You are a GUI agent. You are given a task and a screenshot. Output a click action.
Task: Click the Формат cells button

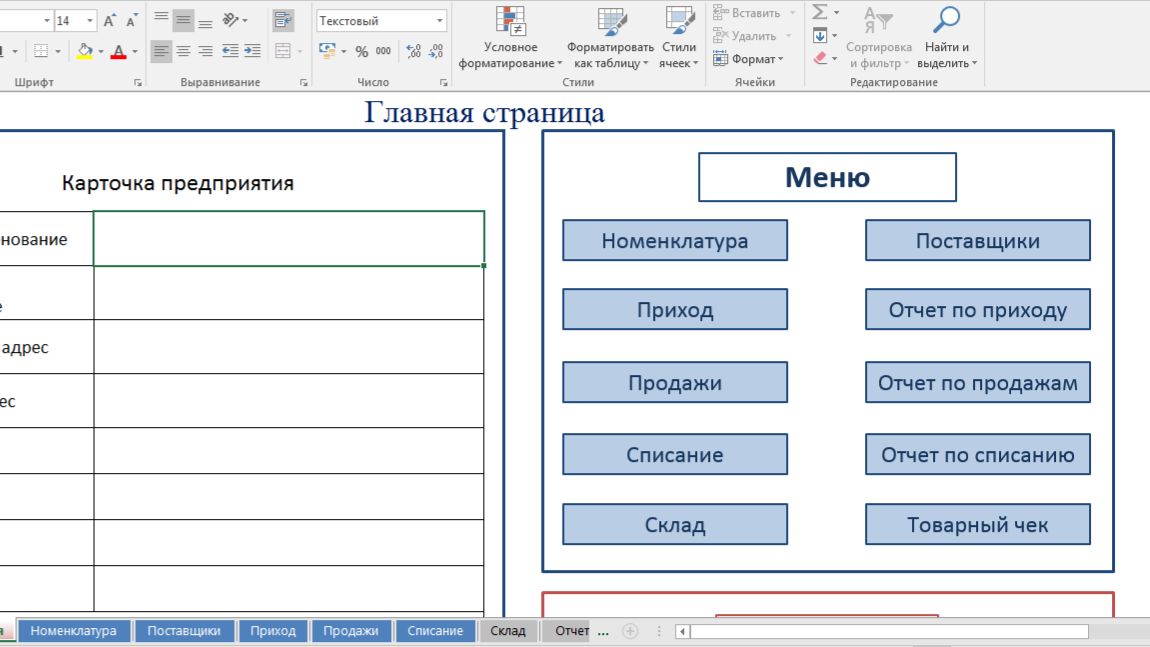coord(748,59)
